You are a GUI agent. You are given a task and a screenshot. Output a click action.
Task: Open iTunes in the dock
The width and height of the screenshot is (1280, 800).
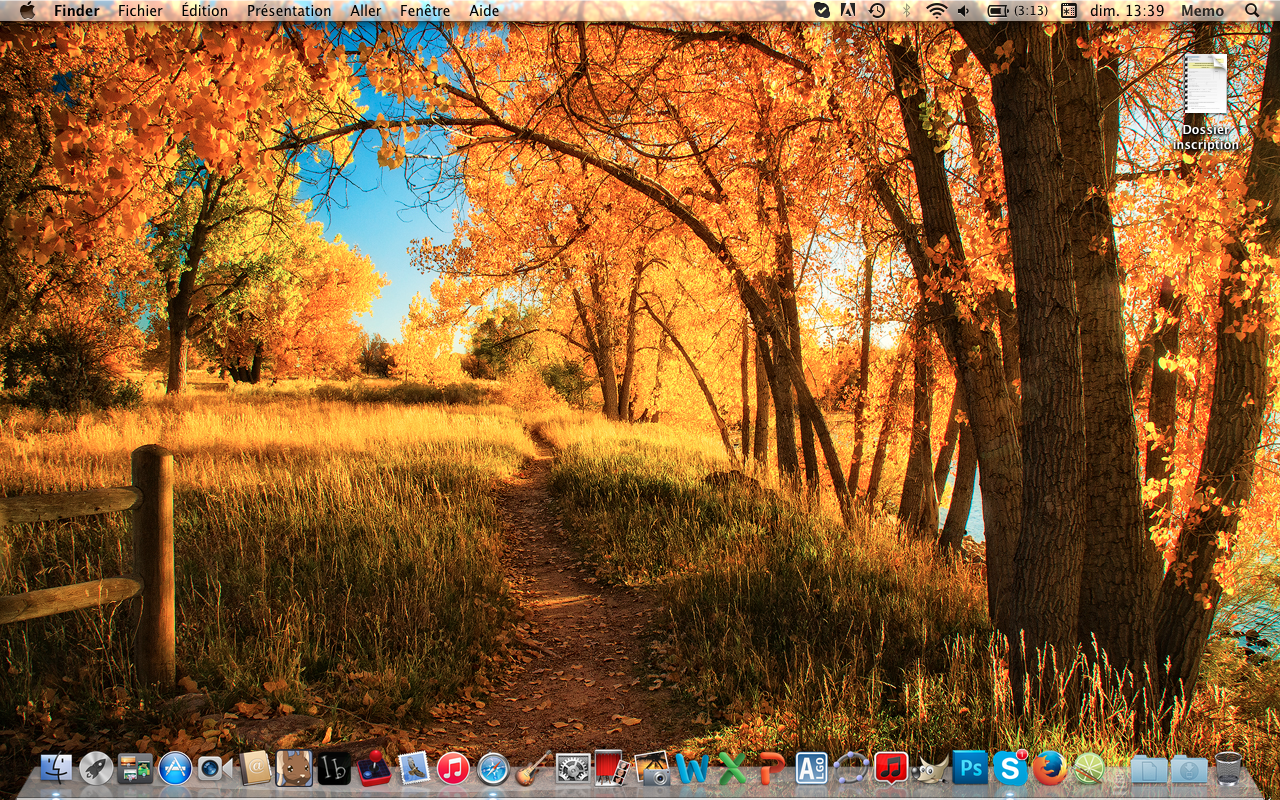tap(453, 768)
